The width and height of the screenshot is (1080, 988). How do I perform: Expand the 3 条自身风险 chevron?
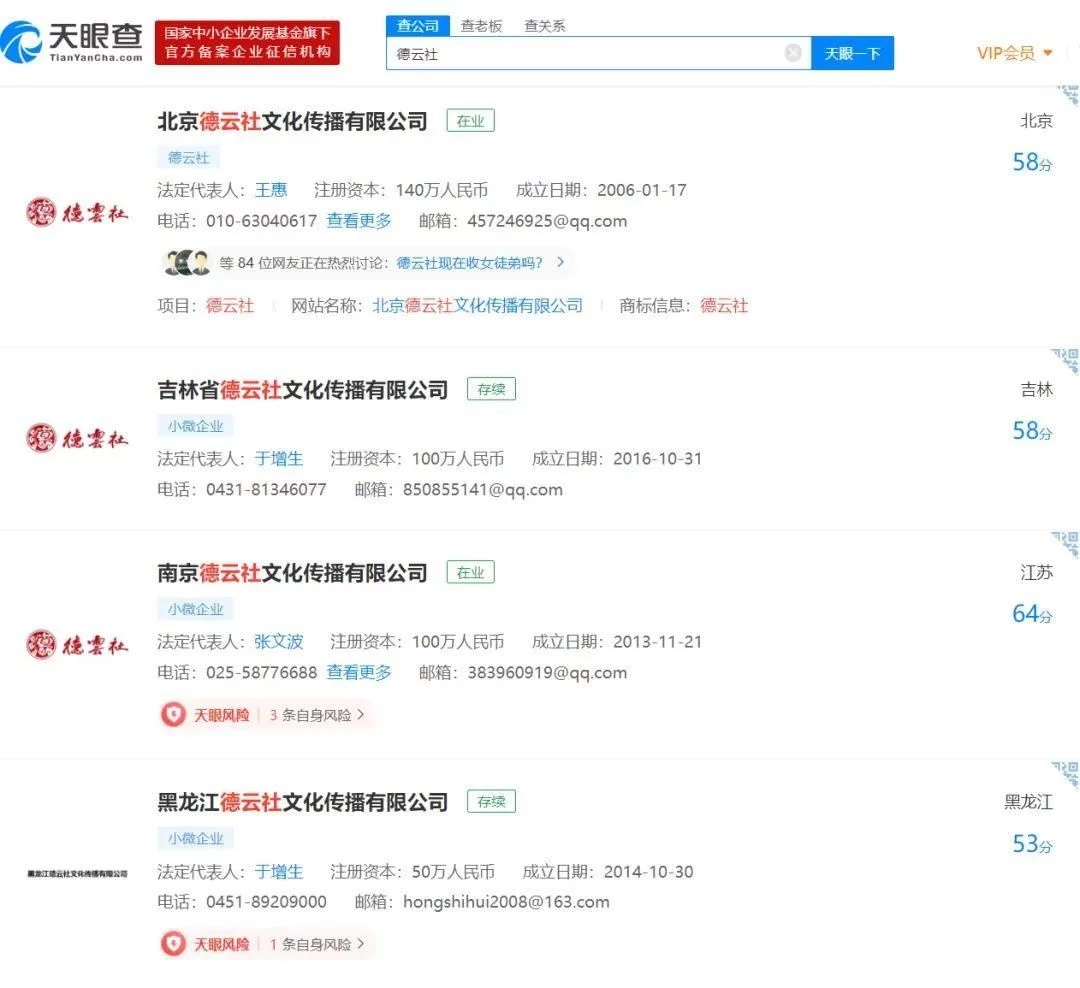tap(360, 714)
